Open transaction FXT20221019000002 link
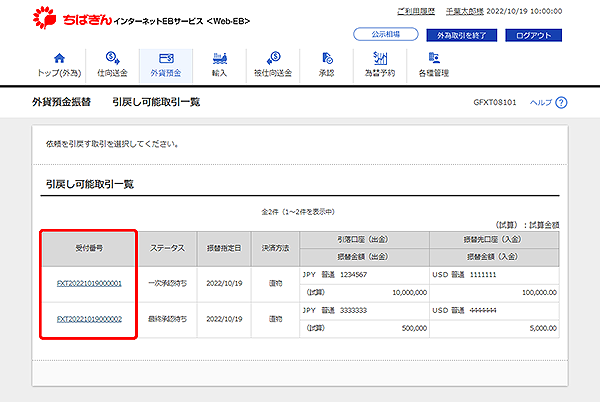The height and width of the screenshot is (402, 600). point(89,319)
